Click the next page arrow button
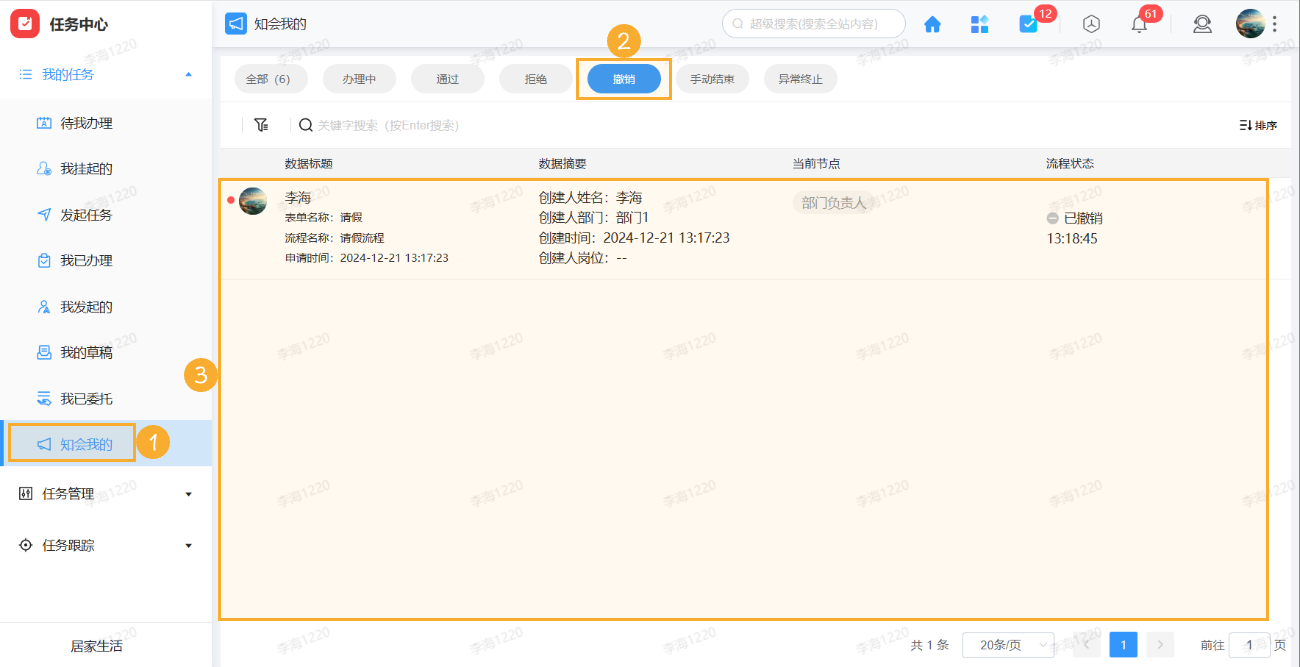1300x667 pixels. [x=1159, y=645]
